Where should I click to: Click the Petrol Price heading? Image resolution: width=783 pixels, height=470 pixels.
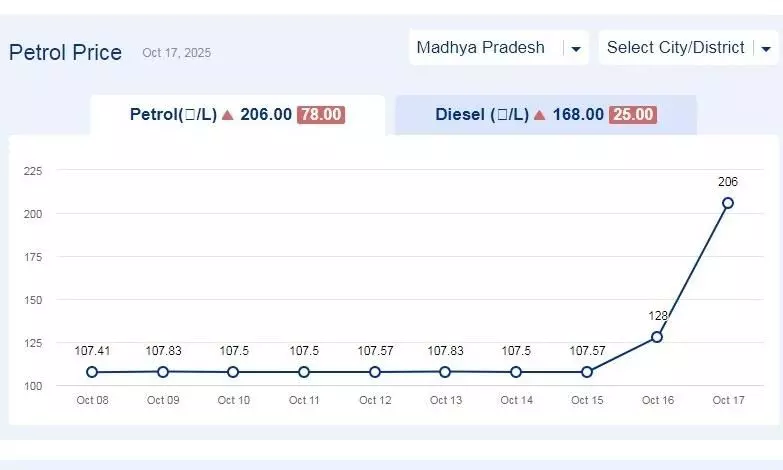[x=65, y=53]
